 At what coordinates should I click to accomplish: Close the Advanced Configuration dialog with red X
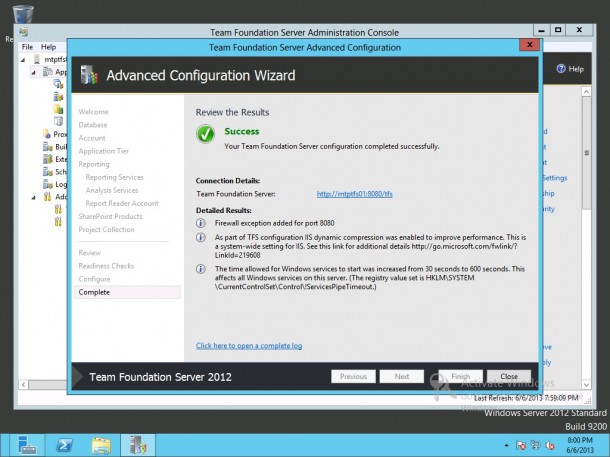click(x=529, y=45)
